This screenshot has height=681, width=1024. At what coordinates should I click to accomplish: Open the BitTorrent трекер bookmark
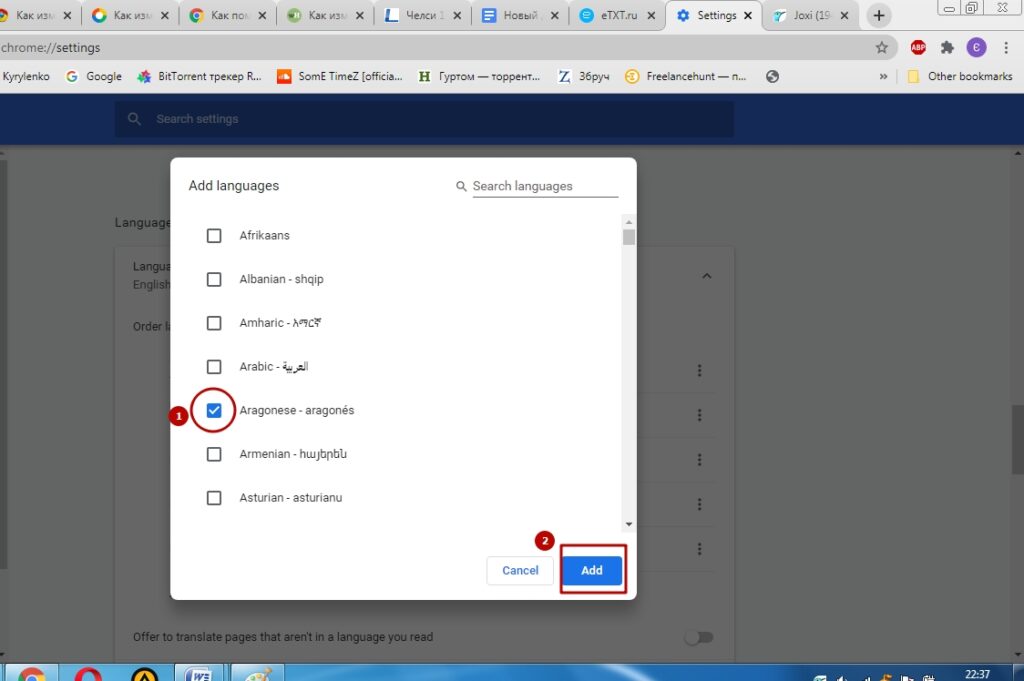199,76
